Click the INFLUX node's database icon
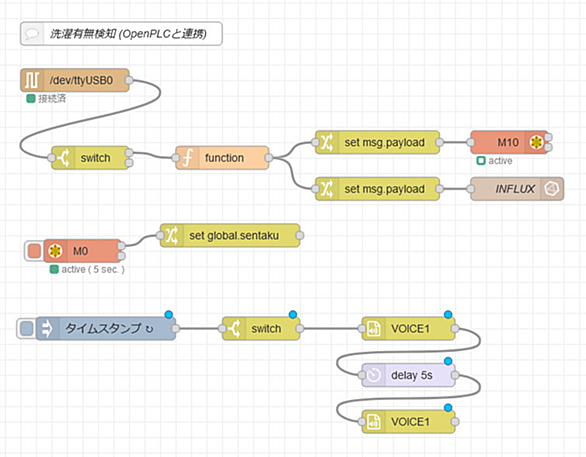This screenshot has height=457, width=586. 552,189
